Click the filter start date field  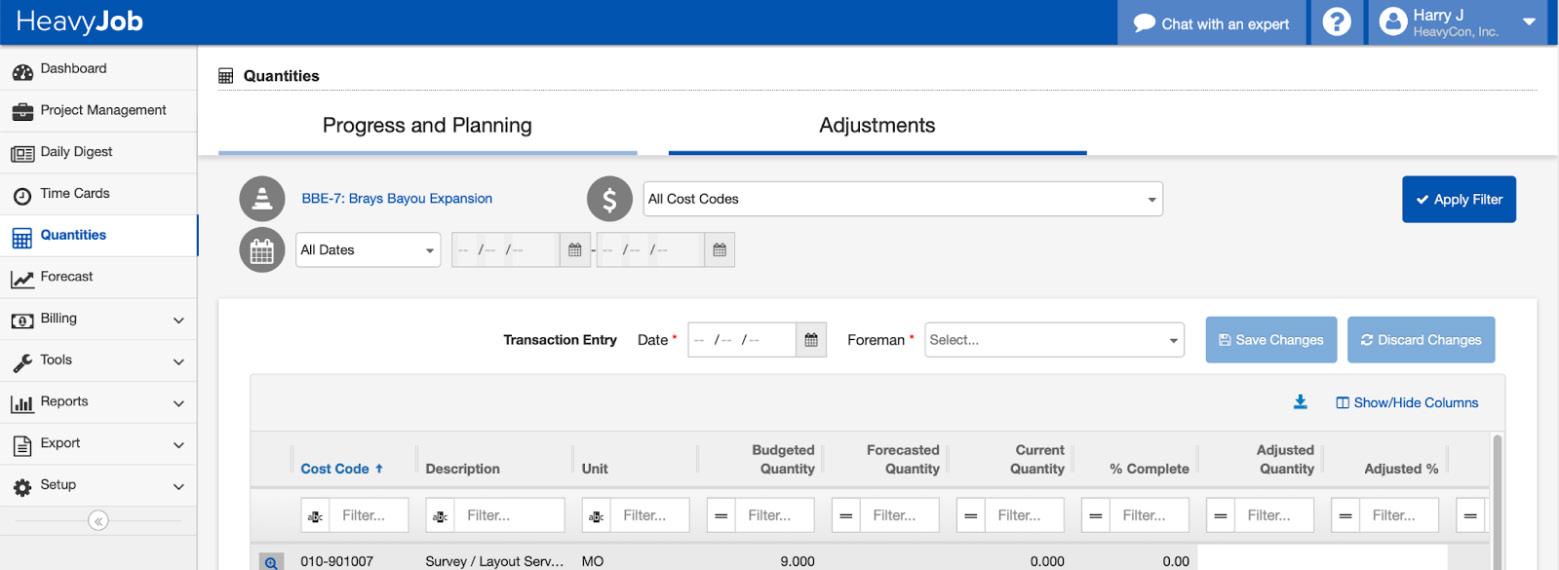506,250
